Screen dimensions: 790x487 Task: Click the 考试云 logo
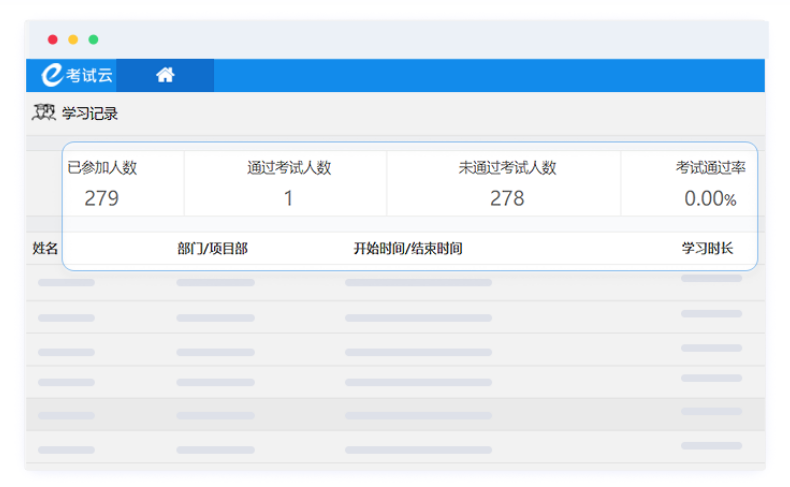click(77, 75)
